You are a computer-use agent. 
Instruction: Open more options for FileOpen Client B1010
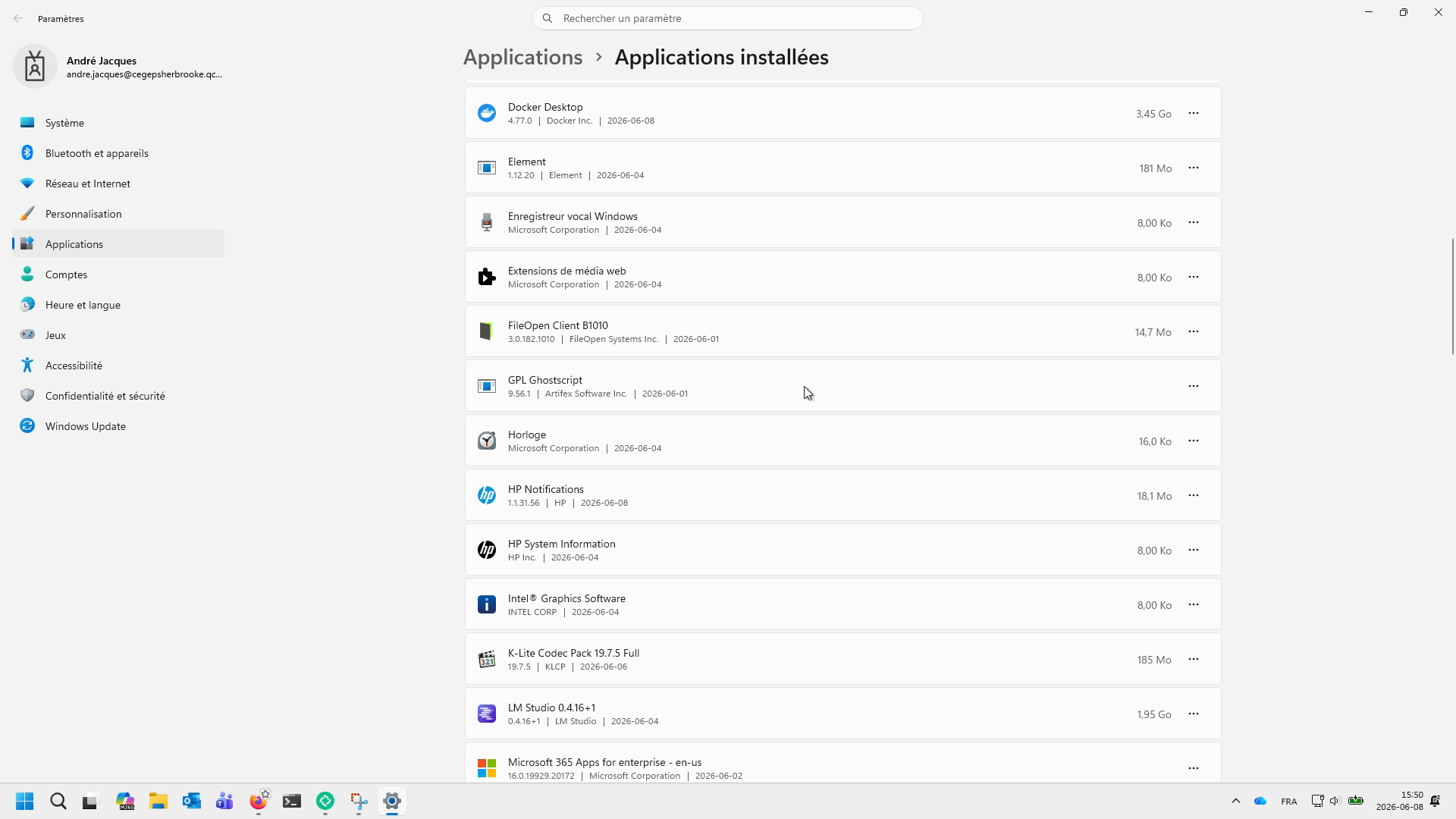1194,331
